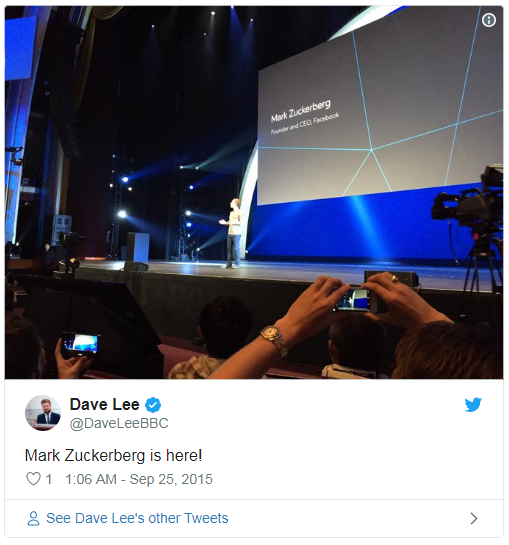Expand the right chevron arrow in the footer
This screenshot has height=545, width=509.
tap(474, 518)
